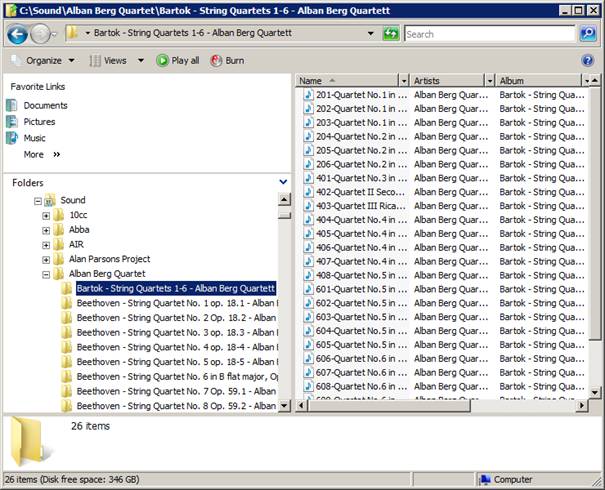Collapse the Folders pane with its chevron
605x490 pixels.
pos(283,182)
